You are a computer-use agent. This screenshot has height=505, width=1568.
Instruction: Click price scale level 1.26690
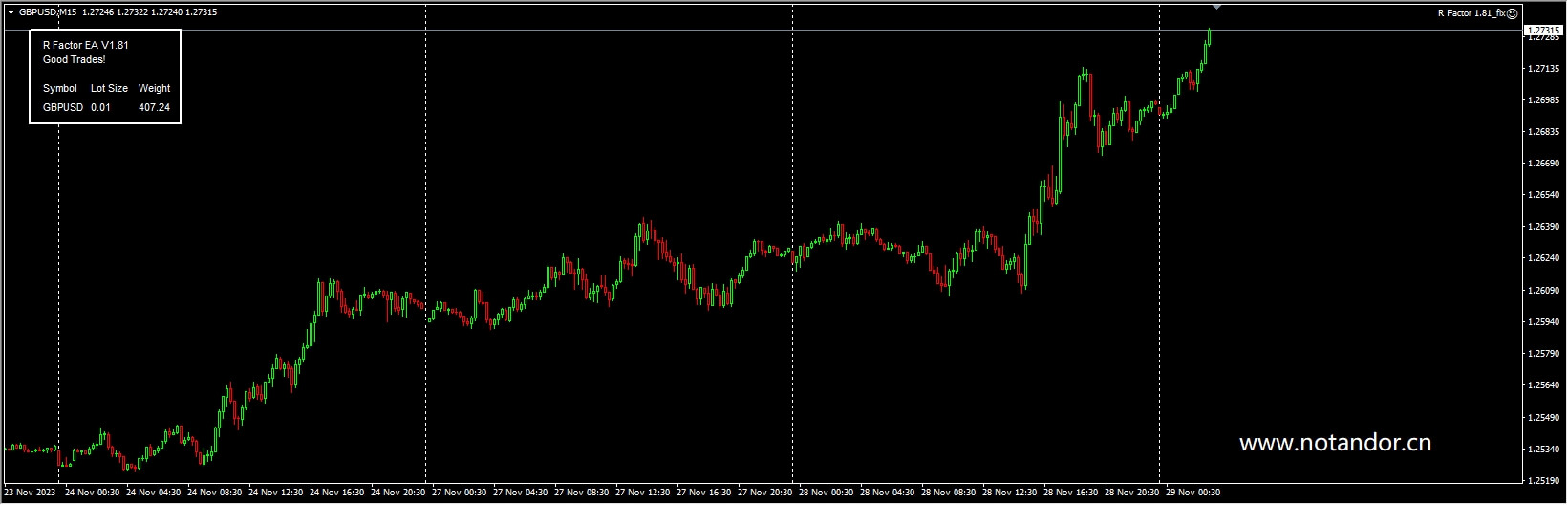coord(1544,164)
